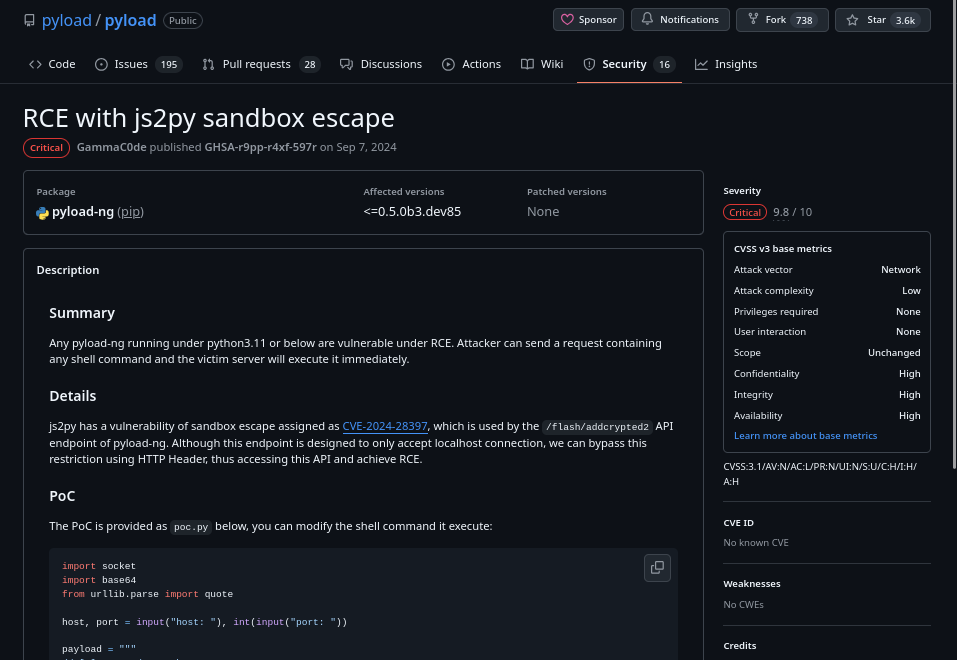Image resolution: width=957 pixels, height=660 pixels.
Task: Click the Python package icon
Action: (x=43, y=212)
